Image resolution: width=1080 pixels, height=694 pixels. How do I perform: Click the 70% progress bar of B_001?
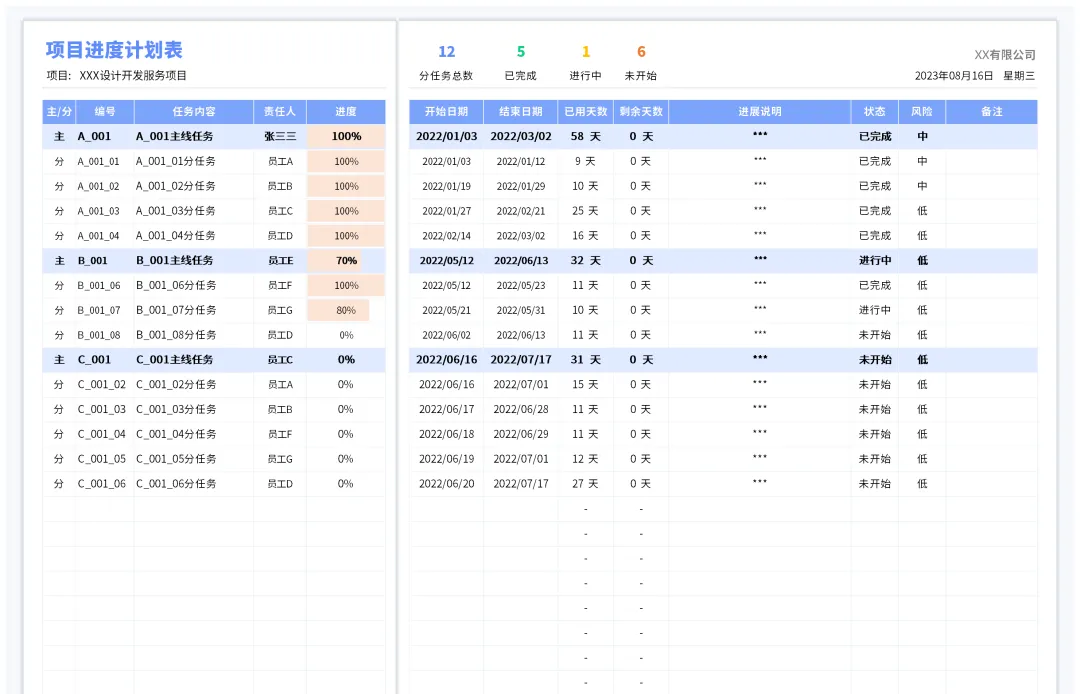(x=334, y=260)
